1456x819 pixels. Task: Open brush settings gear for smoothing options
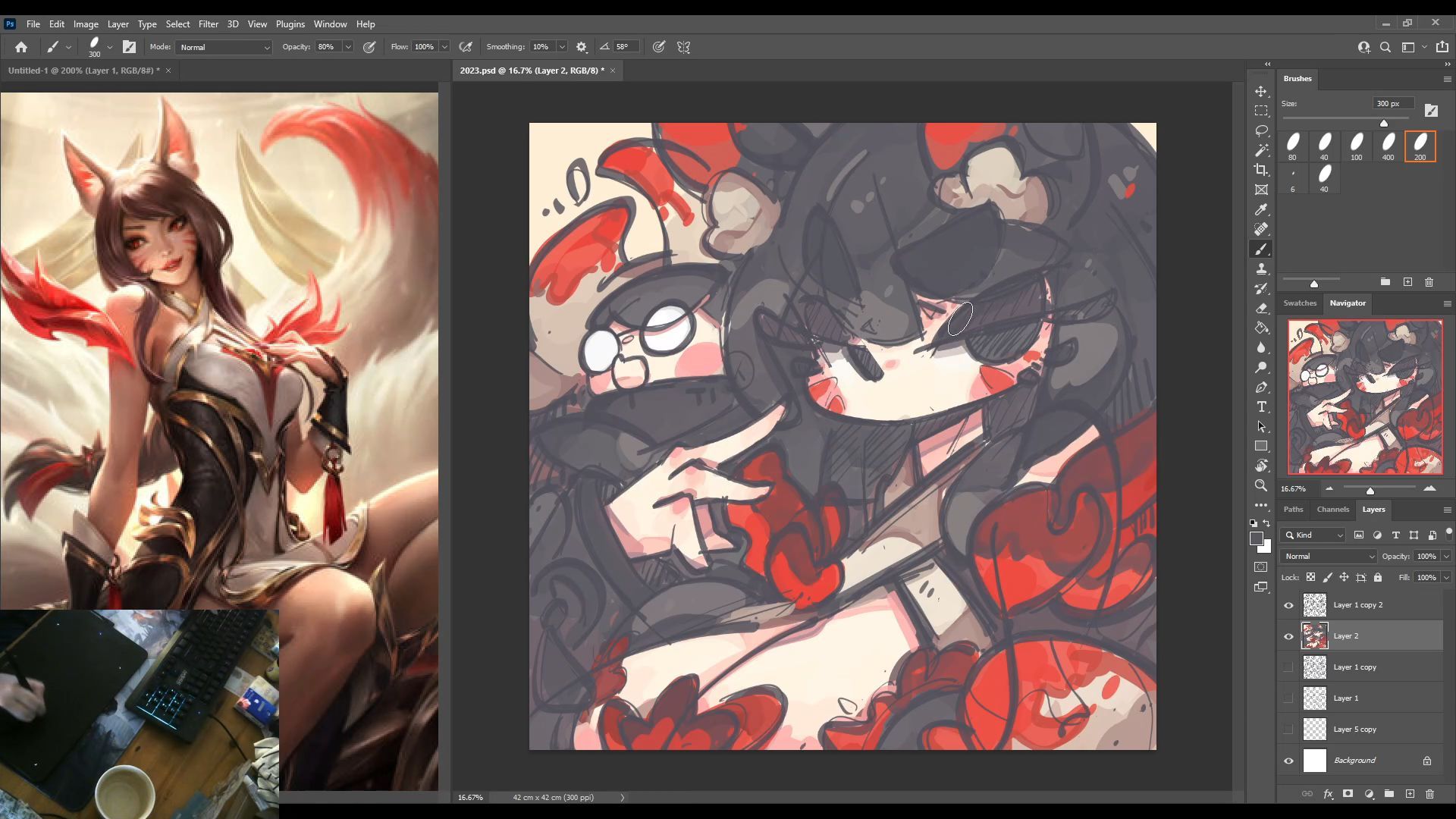582,47
